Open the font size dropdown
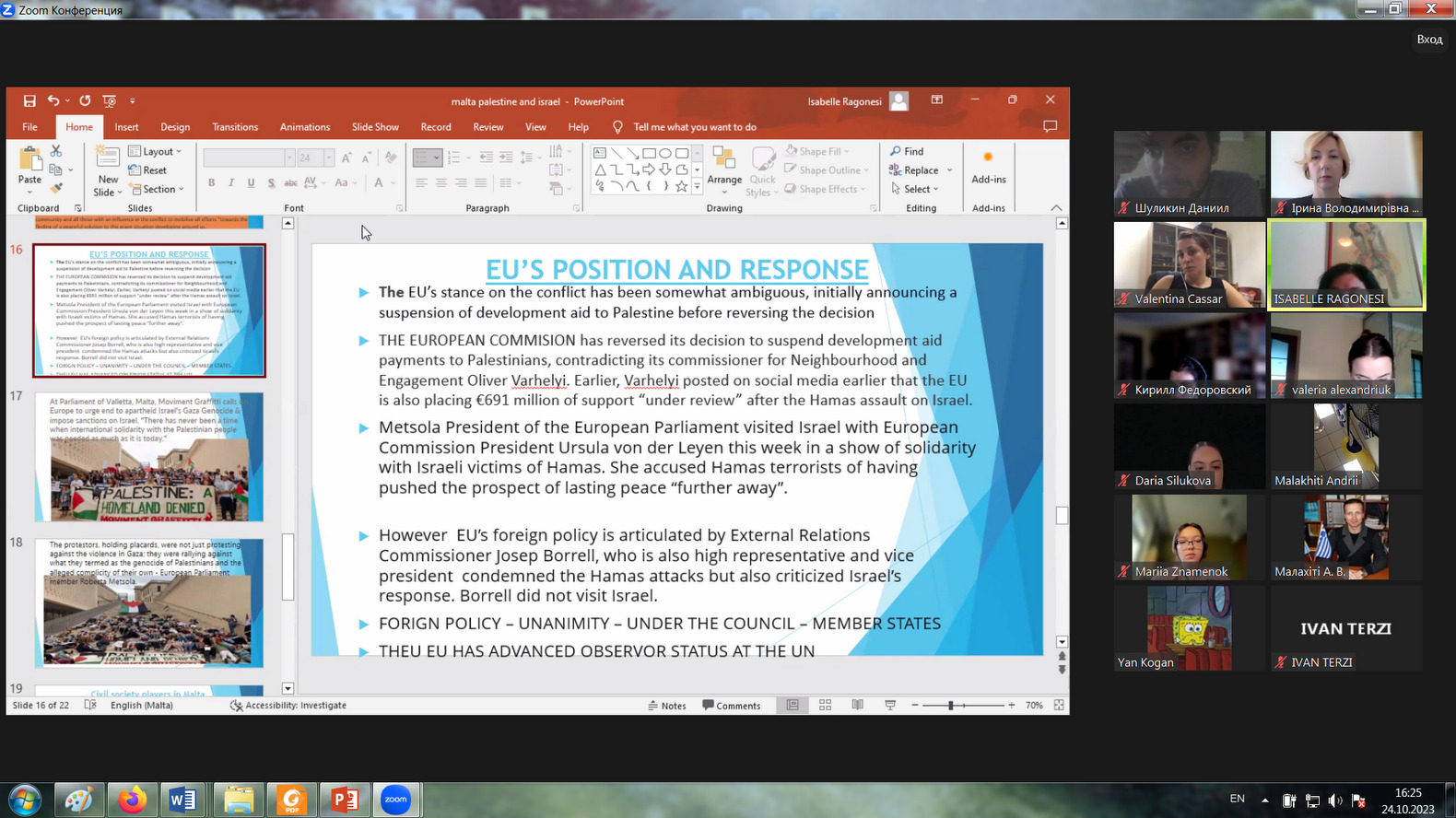The height and width of the screenshot is (818, 1456). [331, 158]
